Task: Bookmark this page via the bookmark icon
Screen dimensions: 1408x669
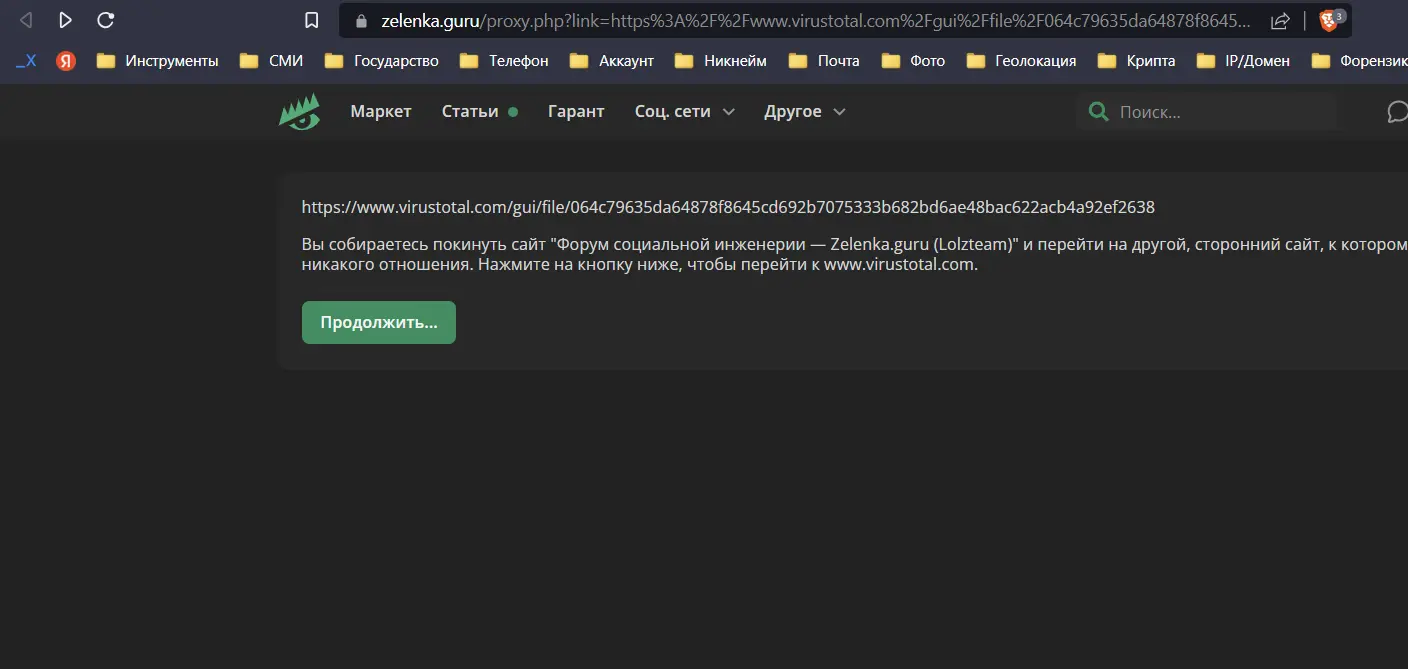Action: click(312, 20)
